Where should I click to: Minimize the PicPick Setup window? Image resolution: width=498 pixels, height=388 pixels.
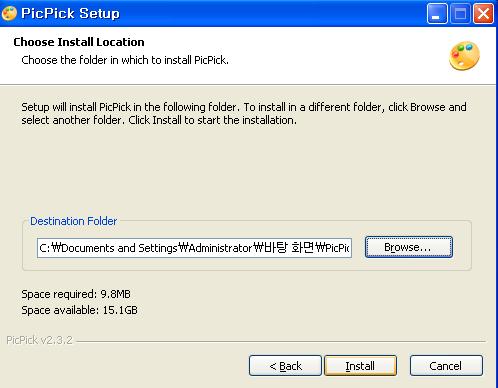coord(437,14)
